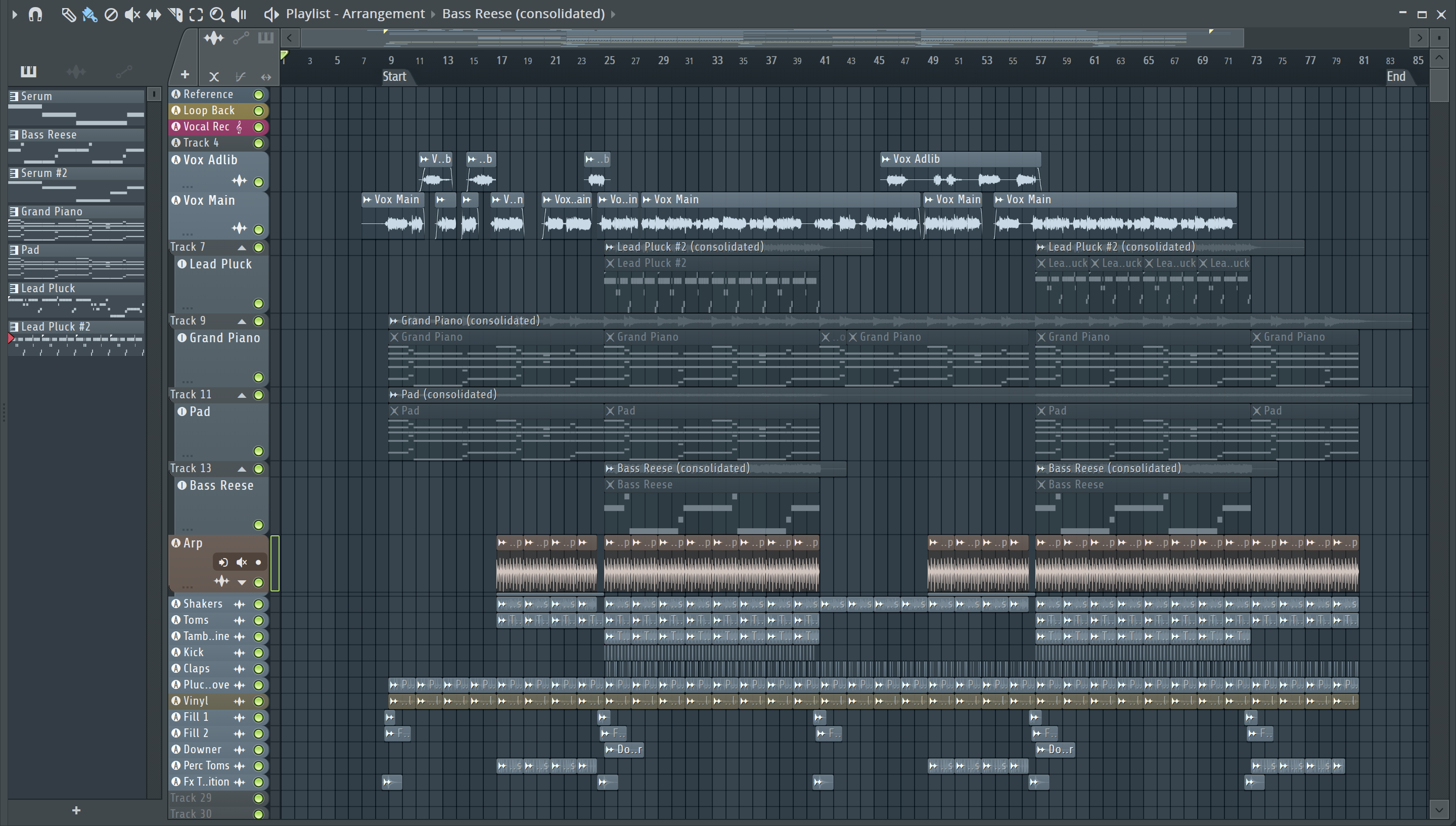Show automation clips in picker panel
Viewport: 1456px width, 826px height.
pyautogui.click(x=124, y=71)
